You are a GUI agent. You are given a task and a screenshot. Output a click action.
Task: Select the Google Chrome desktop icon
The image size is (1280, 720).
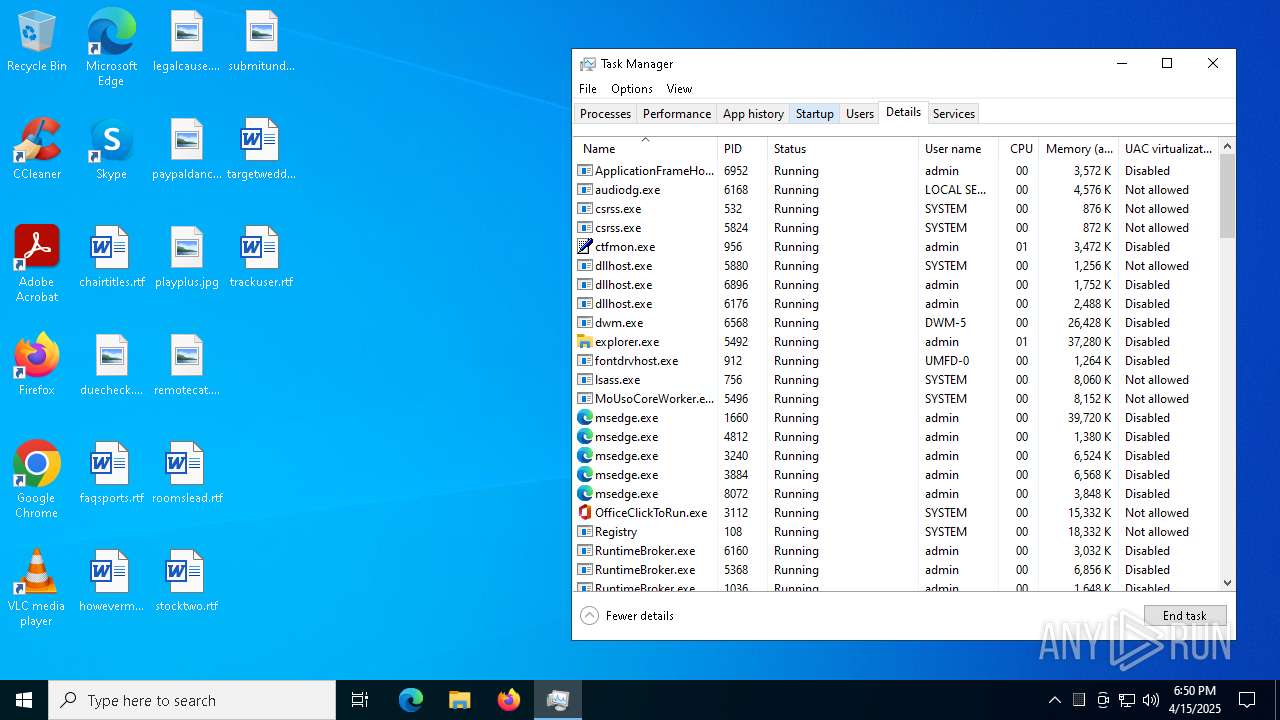pyautogui.click(x=37, y=480)
